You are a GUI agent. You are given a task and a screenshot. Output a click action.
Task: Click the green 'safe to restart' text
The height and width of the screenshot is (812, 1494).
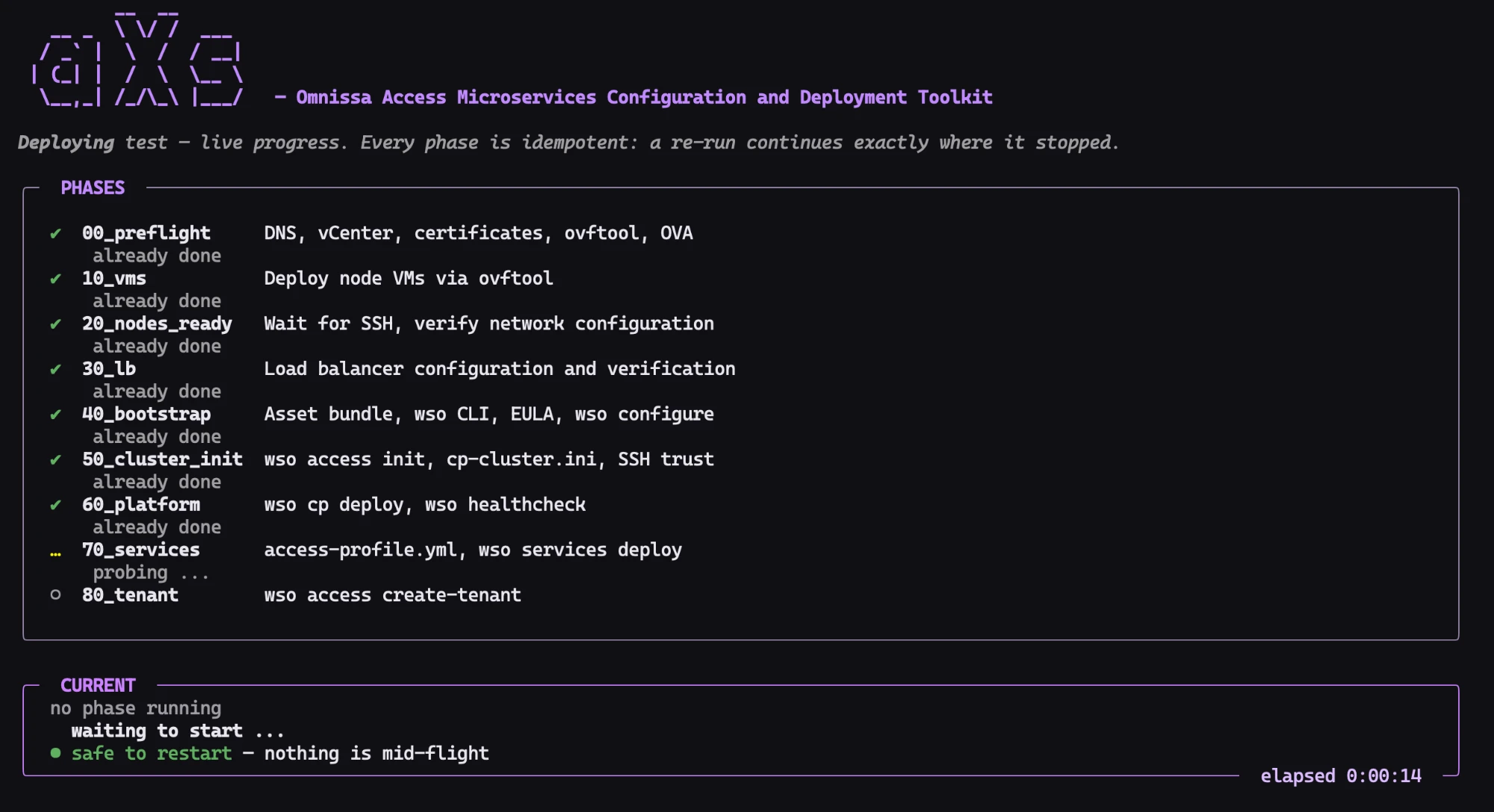pos(152,753)
